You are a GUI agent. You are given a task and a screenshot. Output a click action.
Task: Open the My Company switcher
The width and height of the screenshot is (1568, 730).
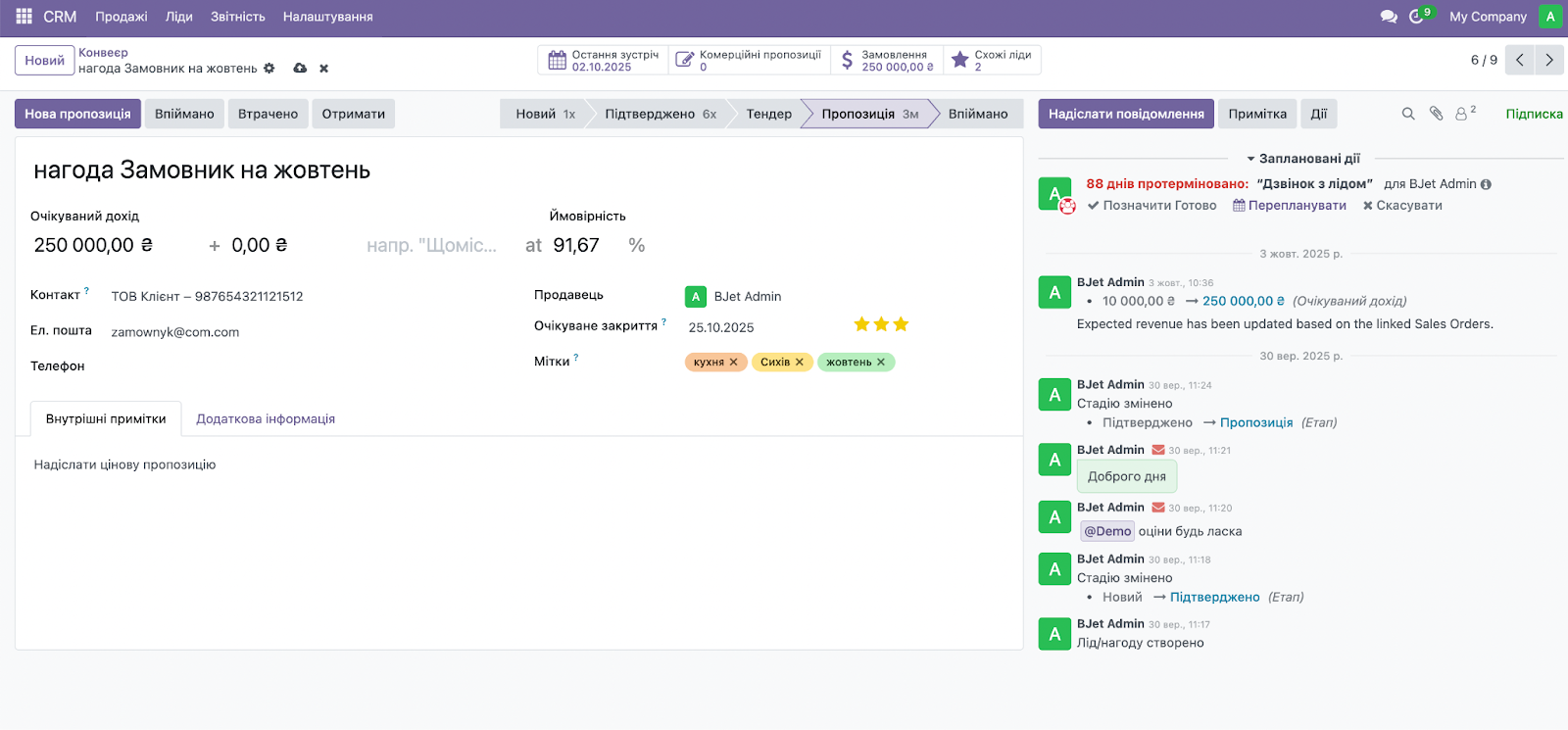[1488, 17]
